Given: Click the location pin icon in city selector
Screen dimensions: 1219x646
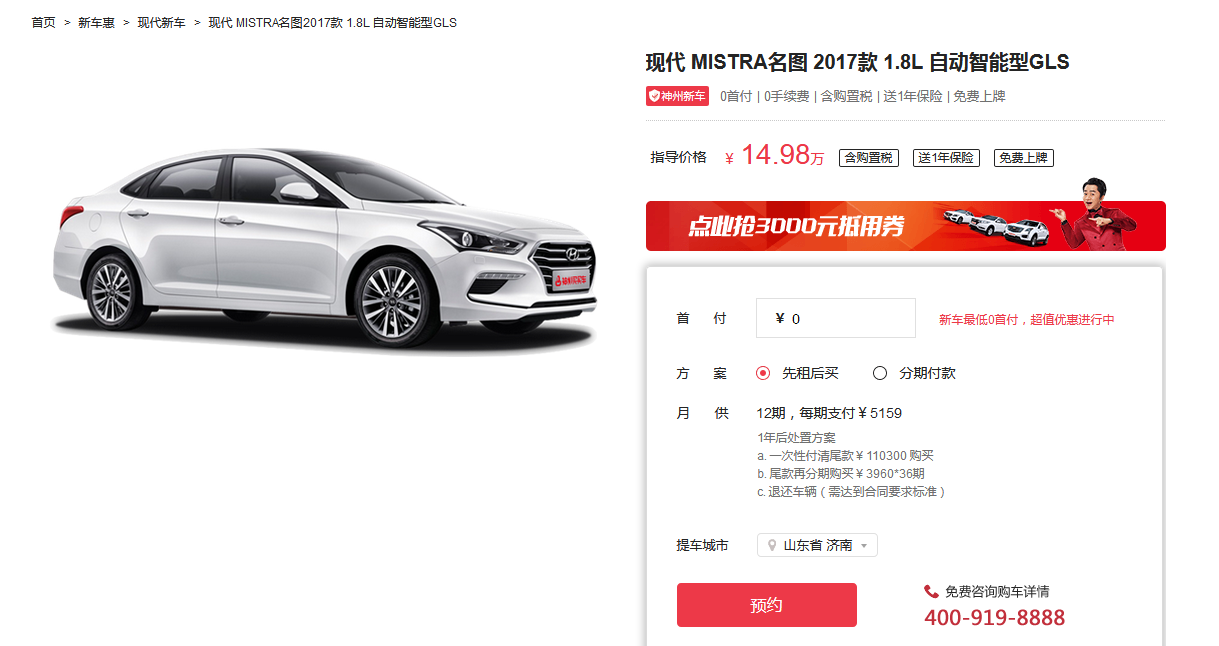Looking at the screenshot, I should [x=771, y=545].
